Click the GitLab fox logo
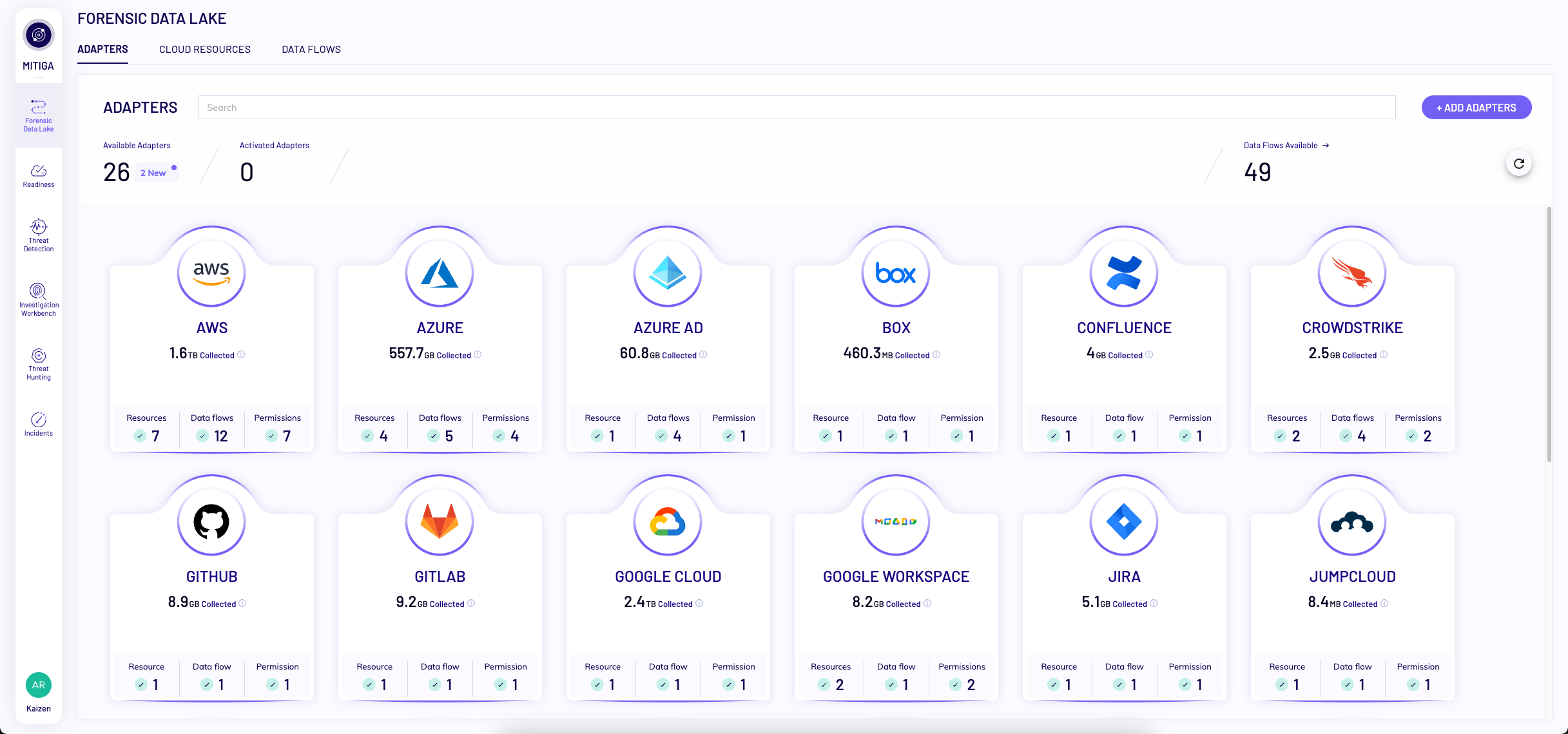1568x734 pixels. pos(440,522)
